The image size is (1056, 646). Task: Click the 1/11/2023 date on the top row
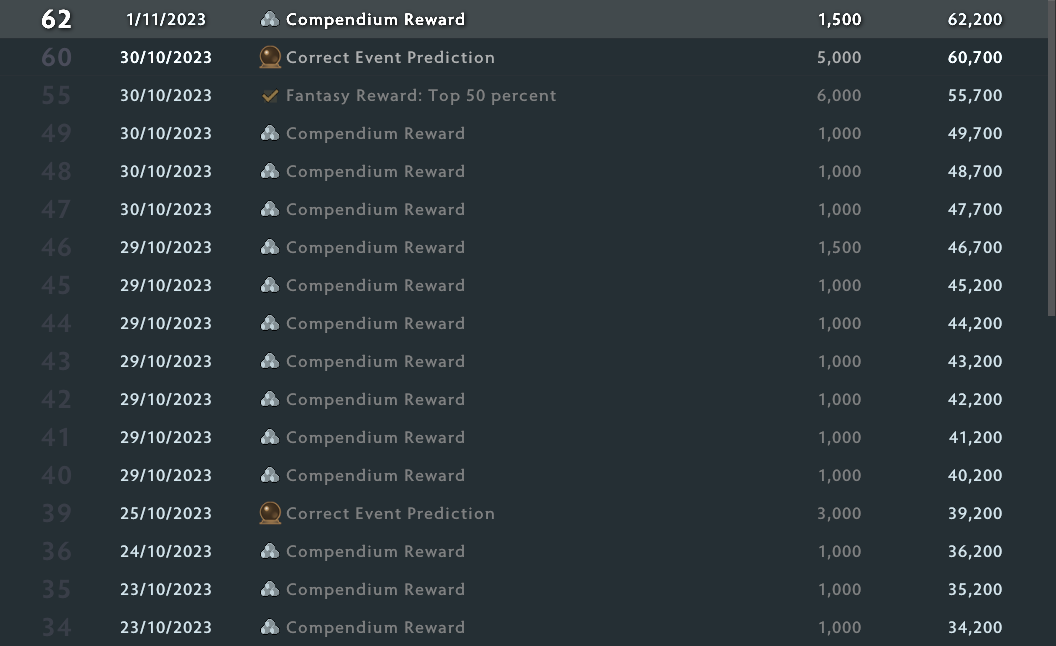[166, 17]
